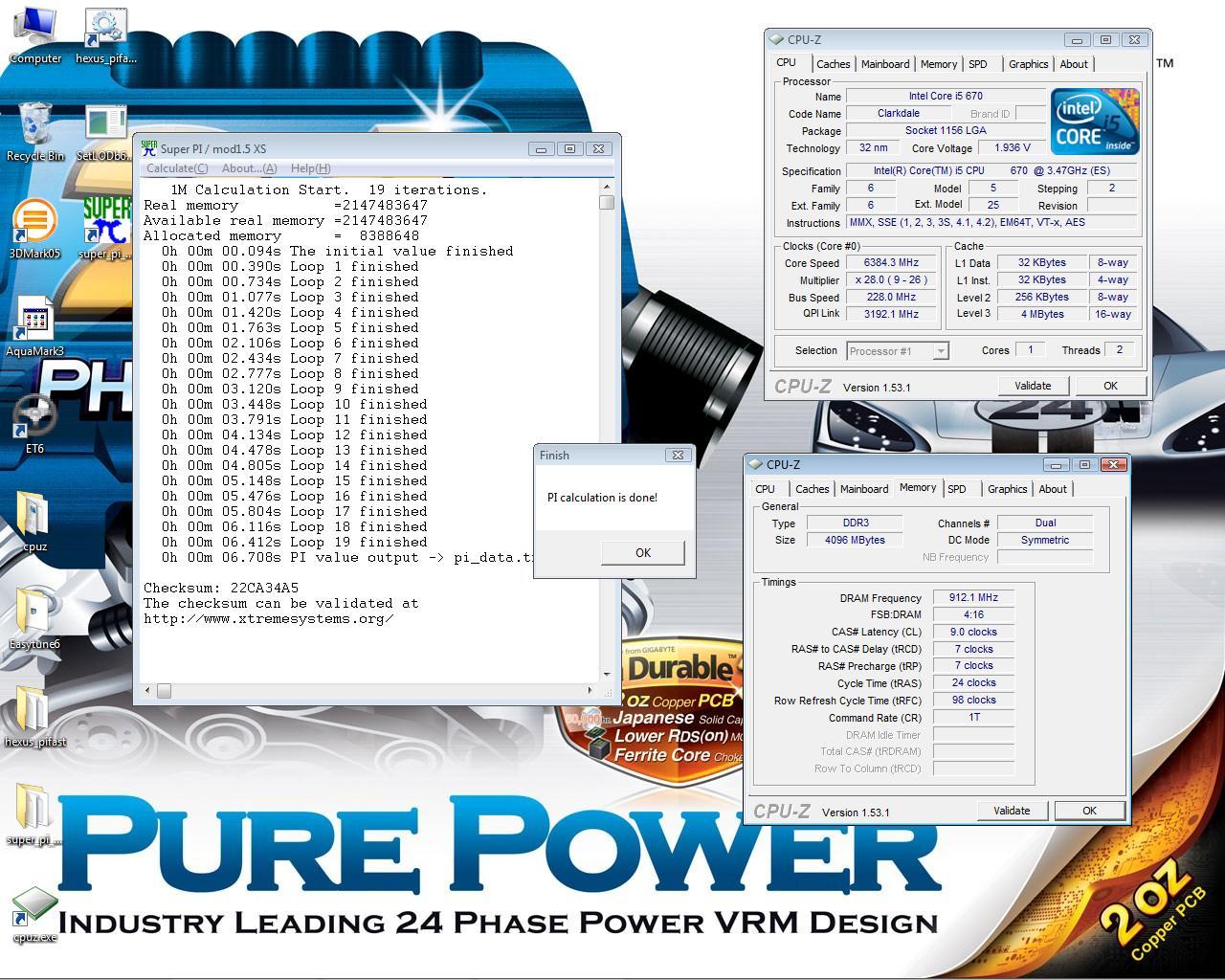Click the xtremesystems.org URL text
This screenshot has width=1225, height=980.
[x=268, y=618]
